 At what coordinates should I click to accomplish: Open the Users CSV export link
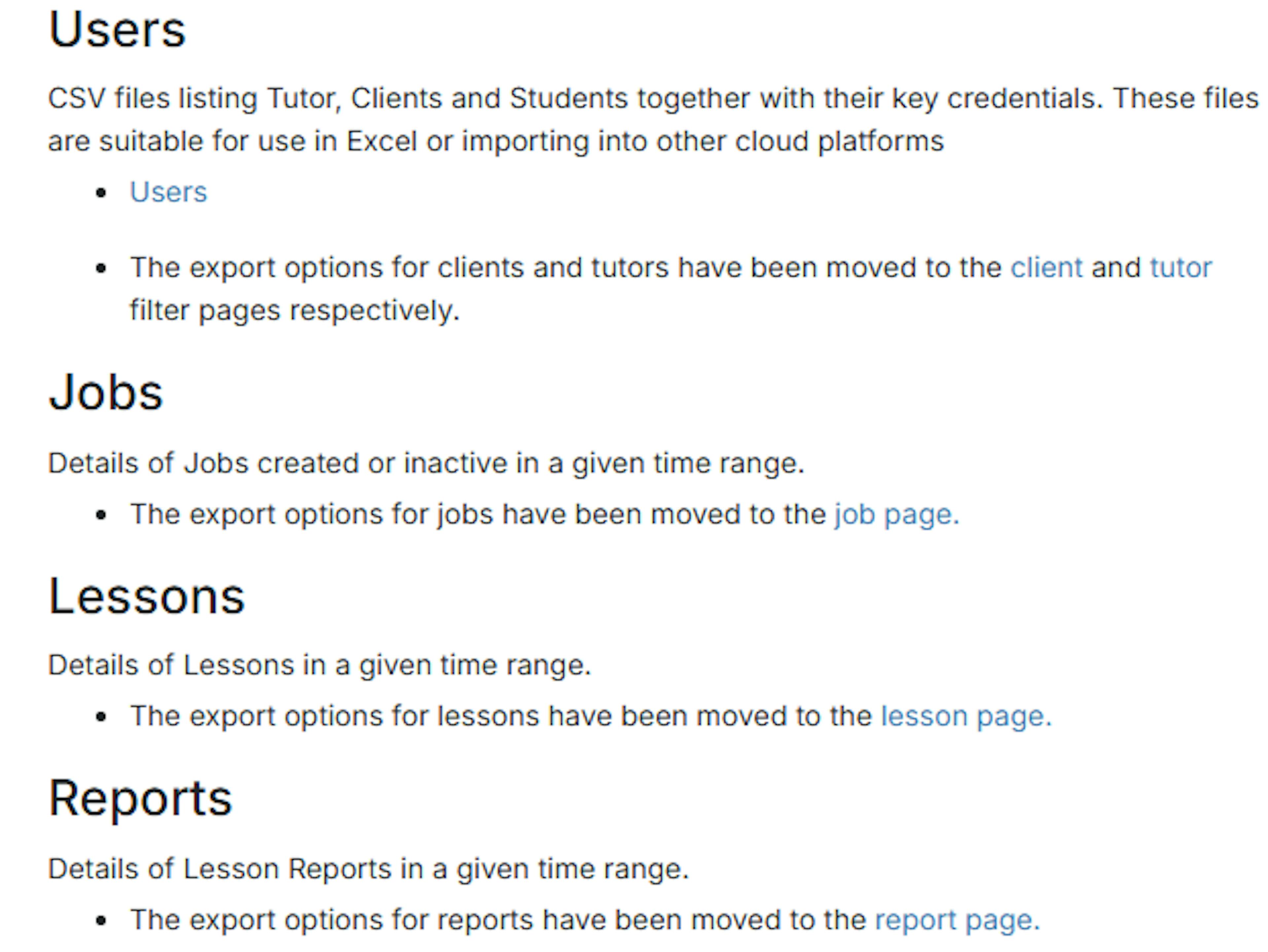pyautogui.click(x=168, y=192)
